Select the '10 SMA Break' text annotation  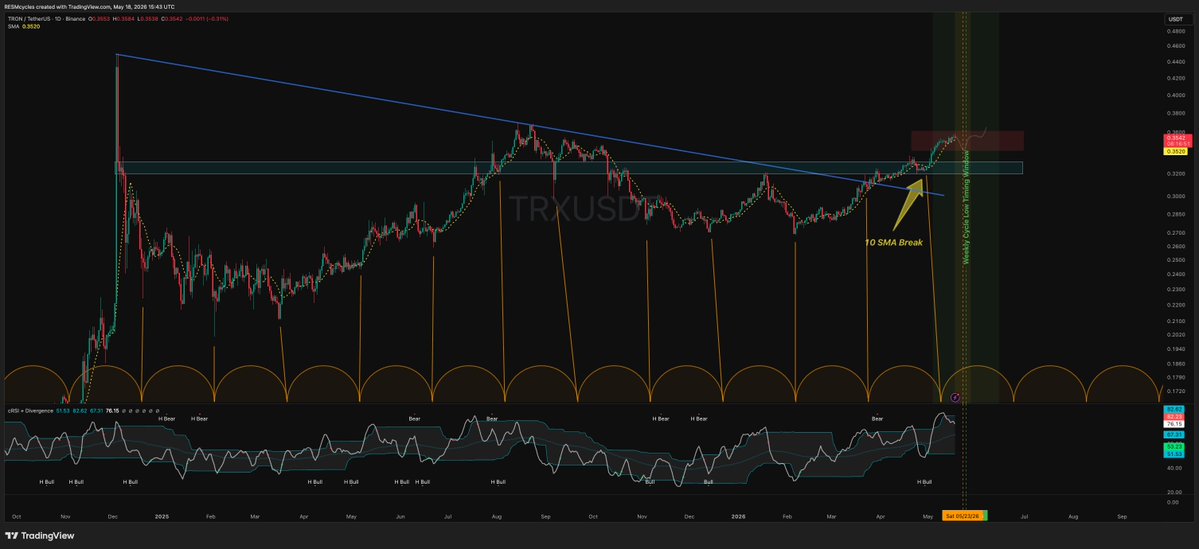point(893,242)
